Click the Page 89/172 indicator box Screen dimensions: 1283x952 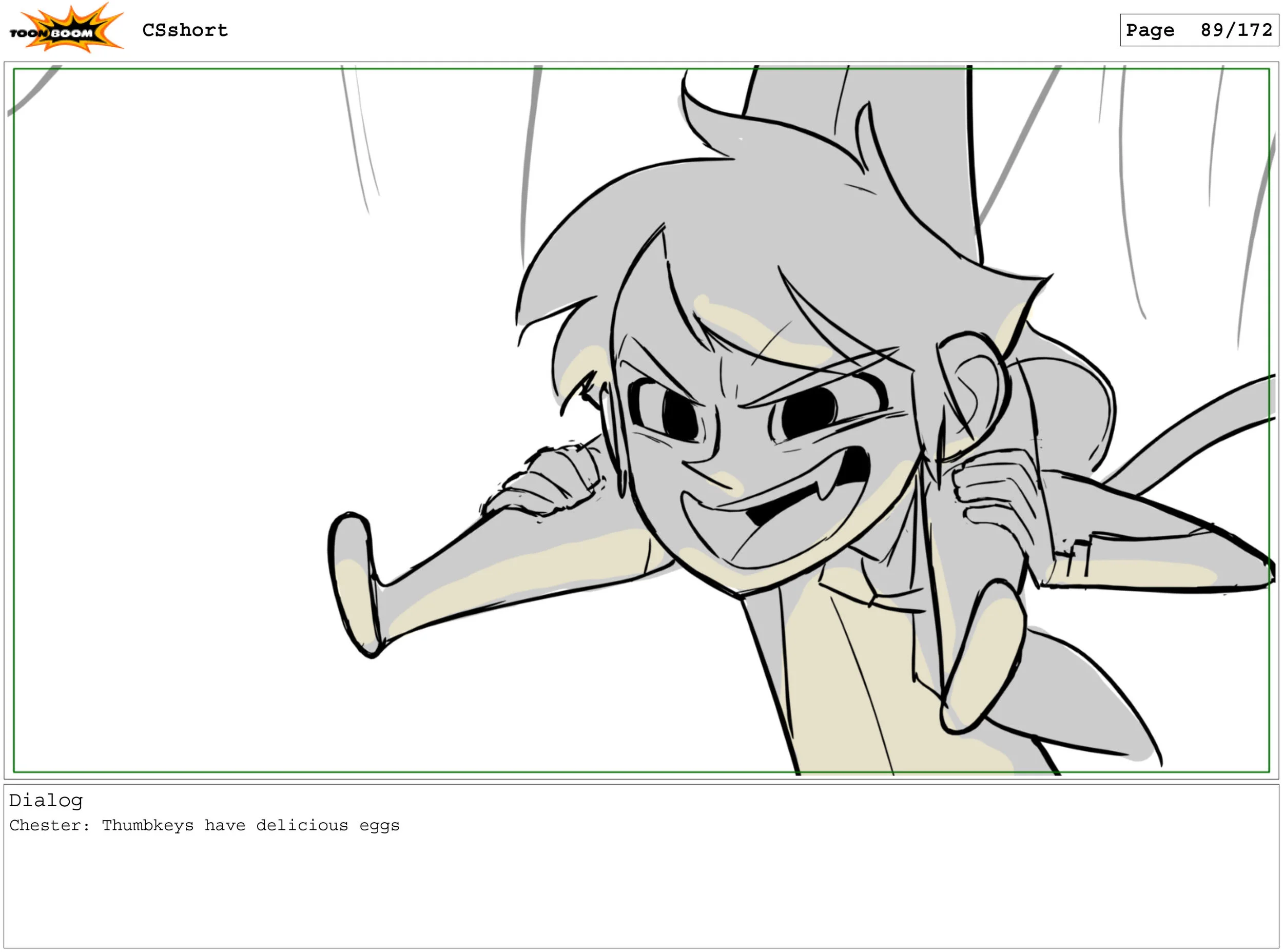coord(1199,30)
